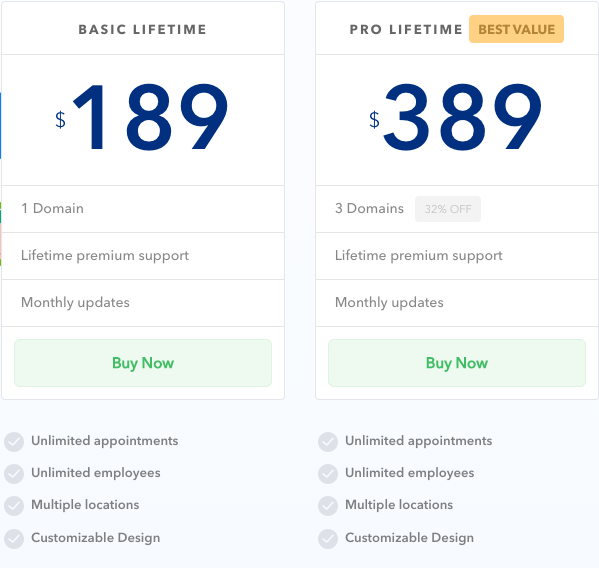599x568 pixels.
Task: Click check icon beside Pro Unlimited employees
Action: click(328, 474)
